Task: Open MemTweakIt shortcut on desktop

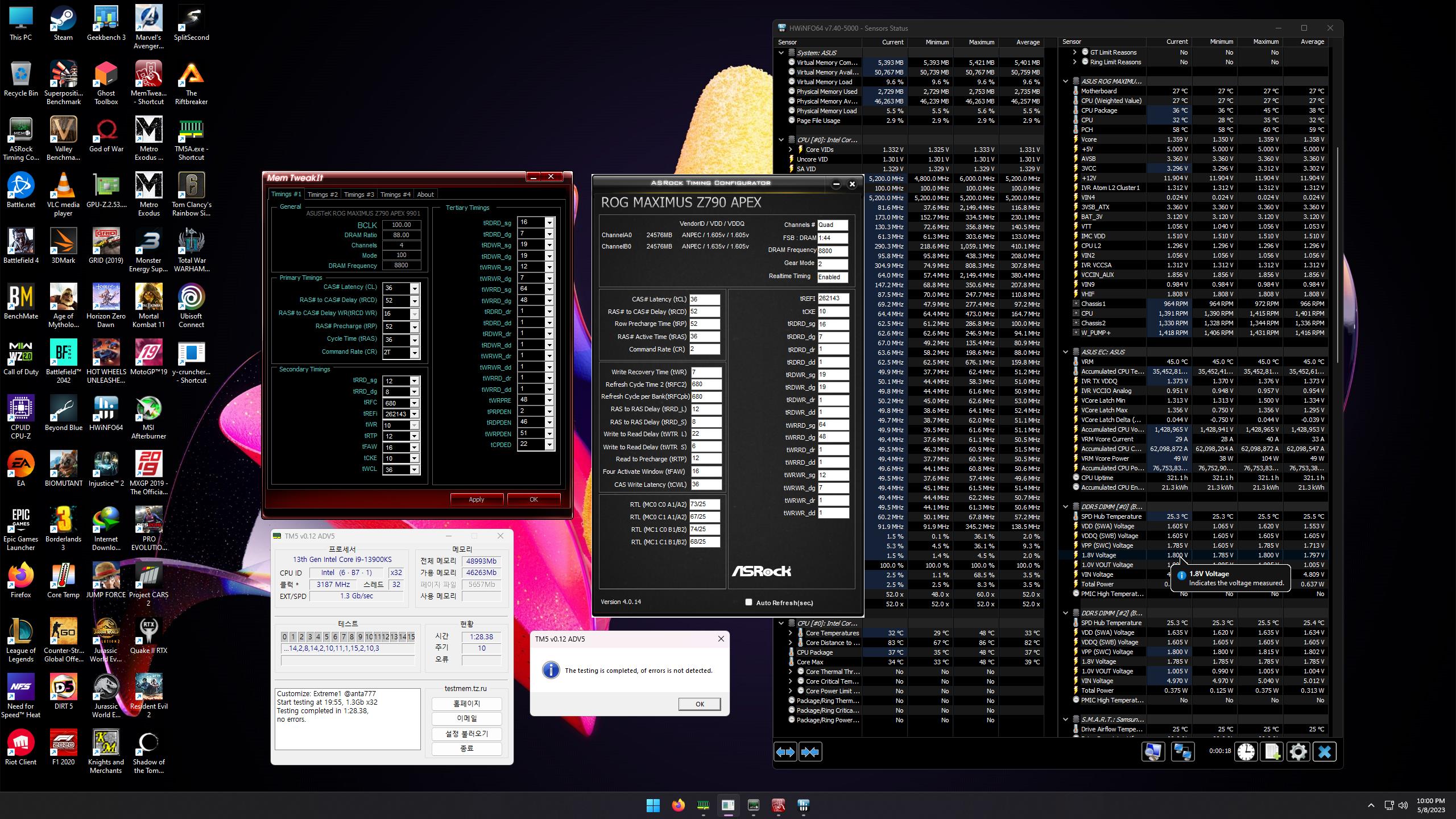Action: [148, 82]
